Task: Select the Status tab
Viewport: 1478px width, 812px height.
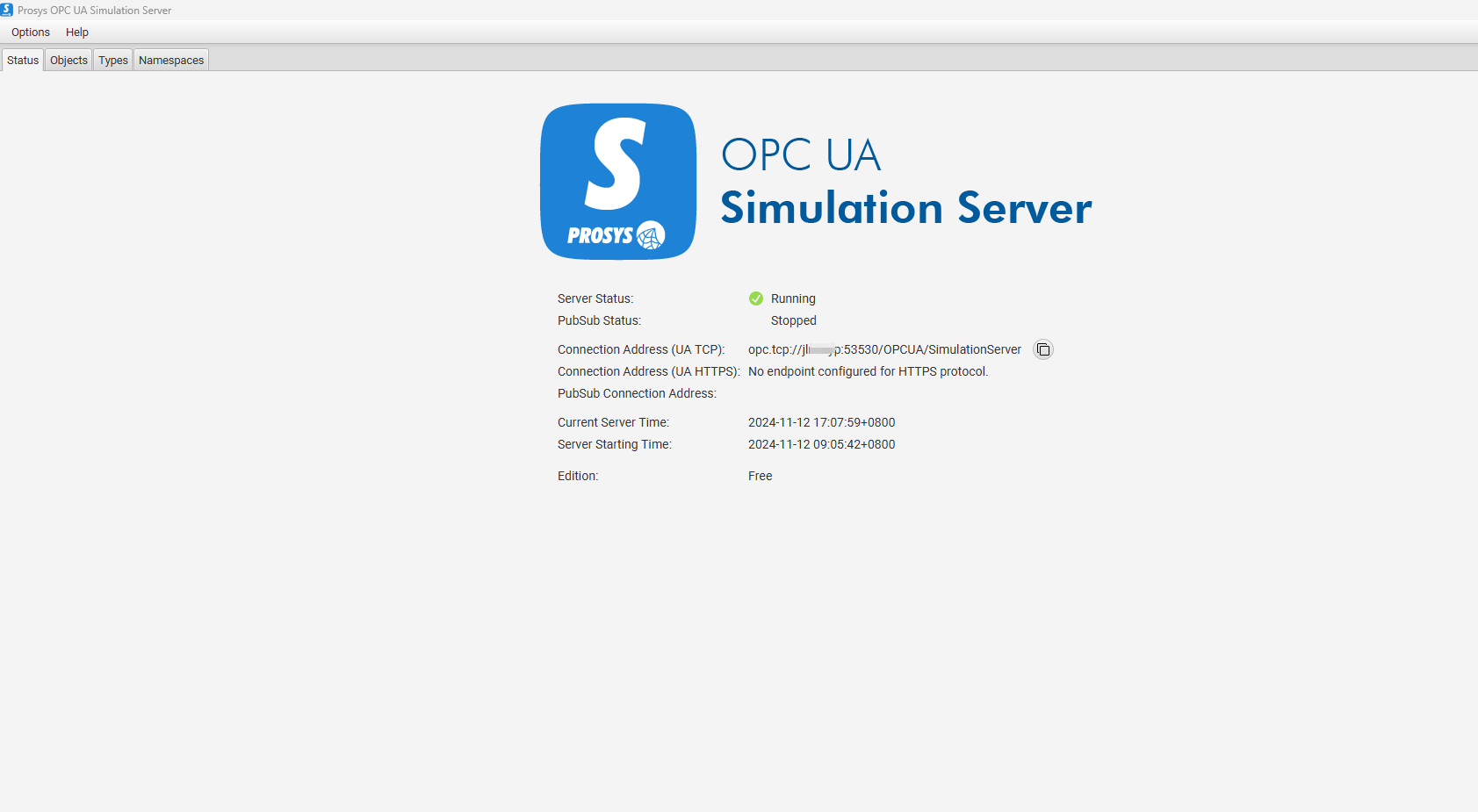Action: 23,60
